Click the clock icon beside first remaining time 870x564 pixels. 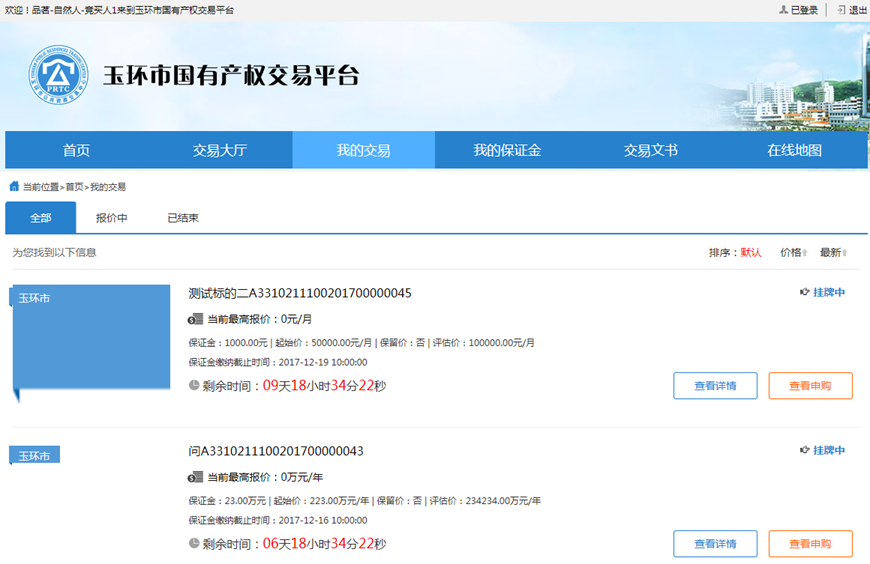[194, 385]
